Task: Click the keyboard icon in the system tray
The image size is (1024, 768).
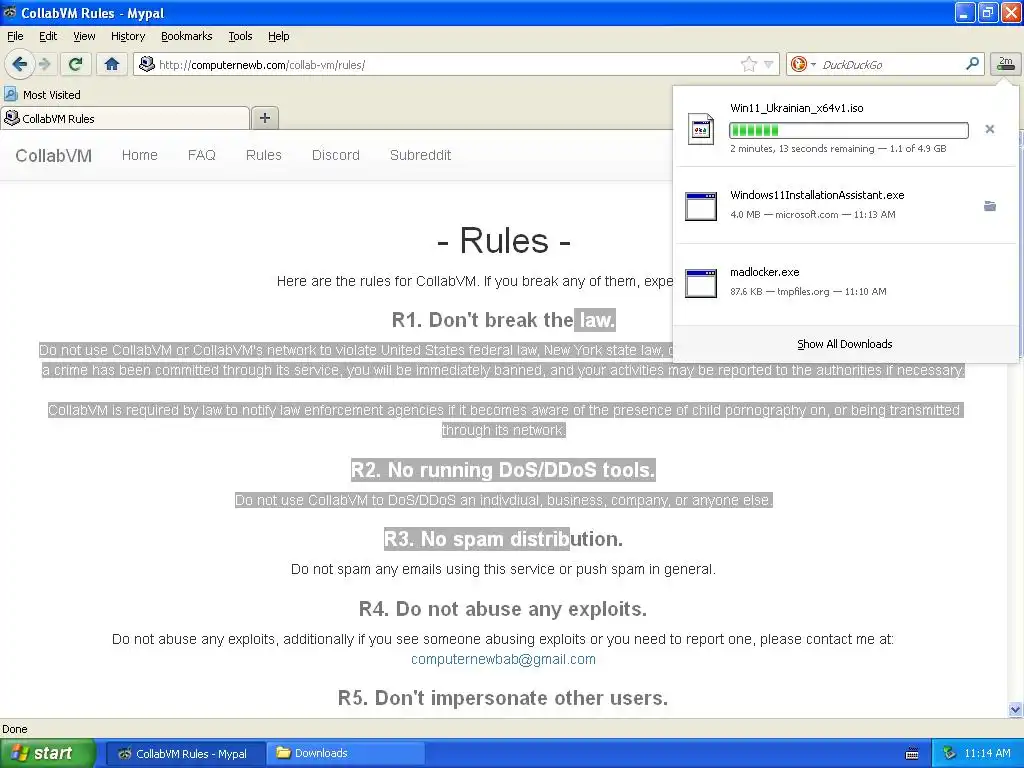Action: [x=912, y=754]
